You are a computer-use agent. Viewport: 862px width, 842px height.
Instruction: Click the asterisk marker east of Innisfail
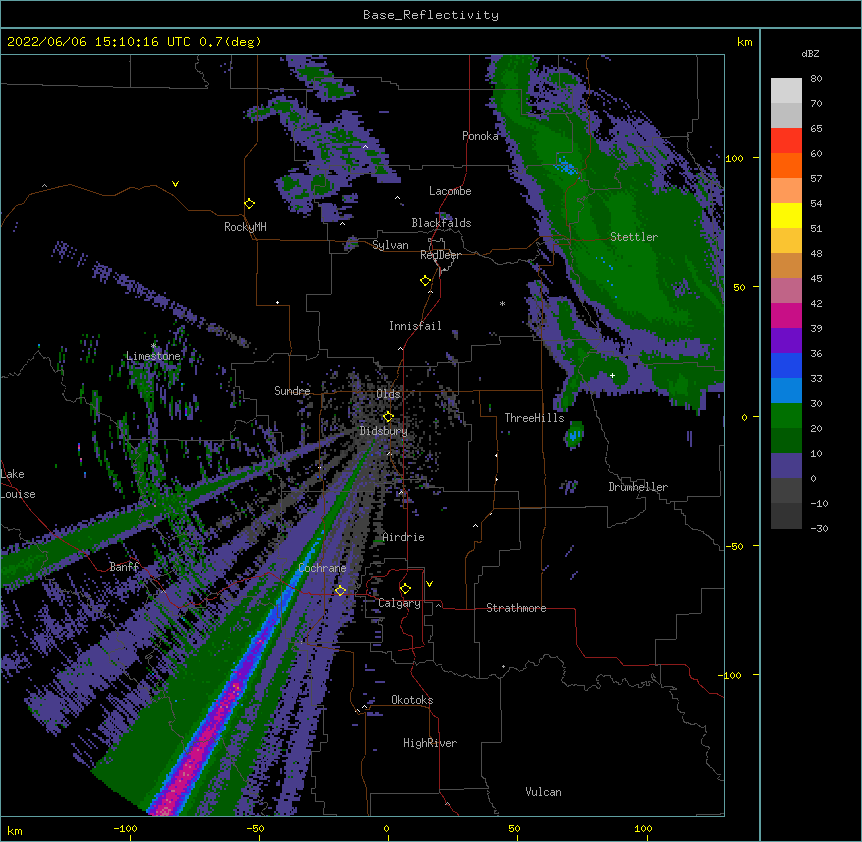[502, 304]
